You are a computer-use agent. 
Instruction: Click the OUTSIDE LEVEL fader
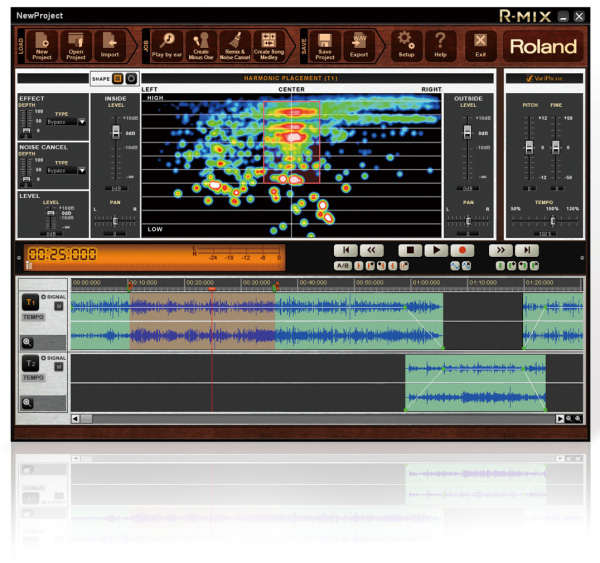(467, 132)
